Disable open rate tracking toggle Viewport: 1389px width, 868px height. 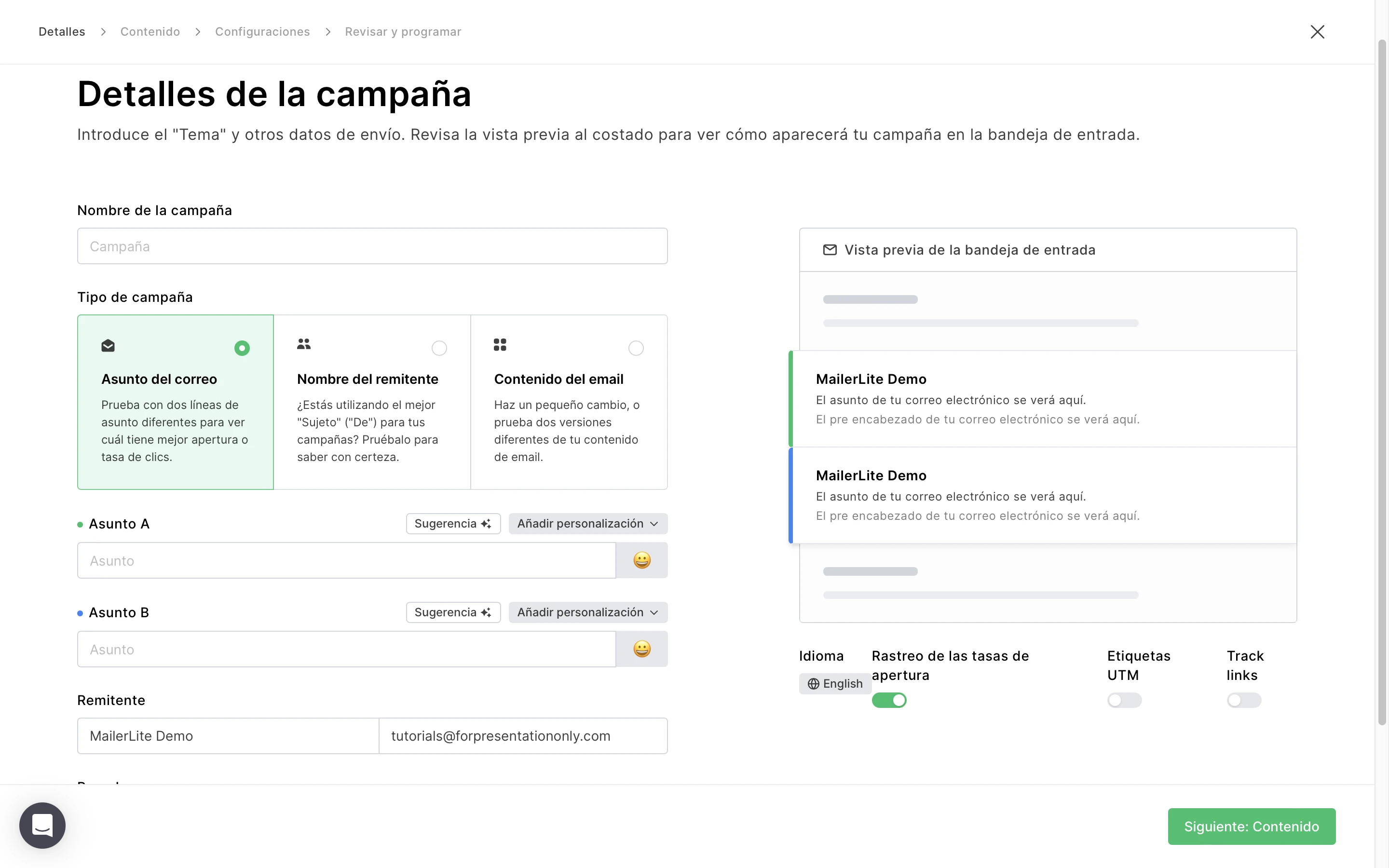point(888,700)
